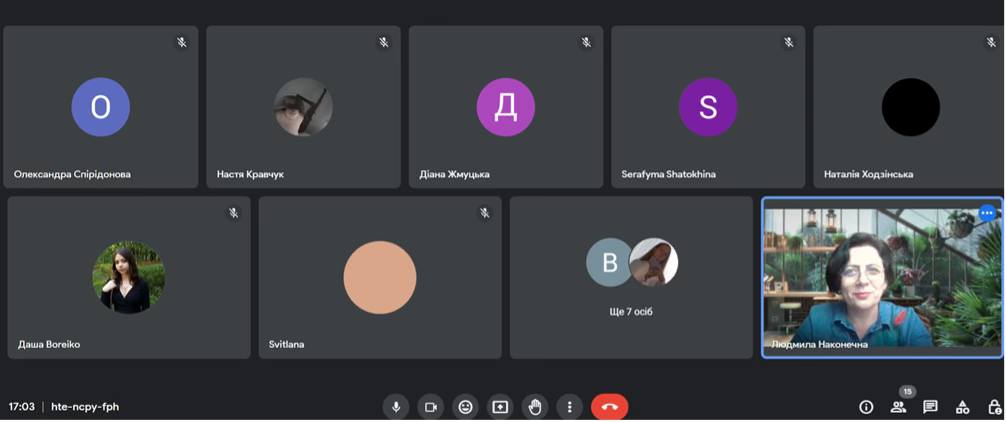Open blue options dots on Людмила Наконечна tile
Image resolution: width=1006 pixels, height=422 pixels.
(987, 212)
